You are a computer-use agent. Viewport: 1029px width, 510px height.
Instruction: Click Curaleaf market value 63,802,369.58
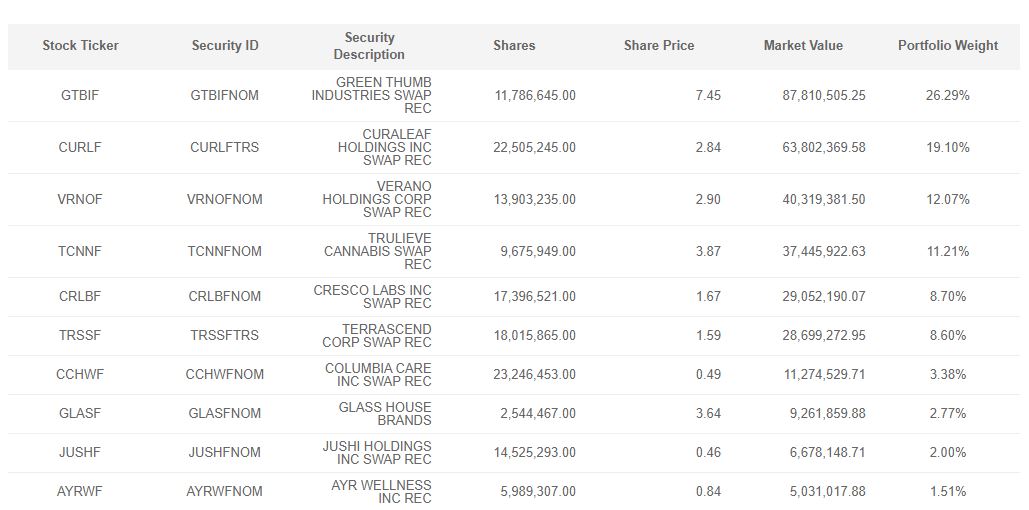point(824,147)
